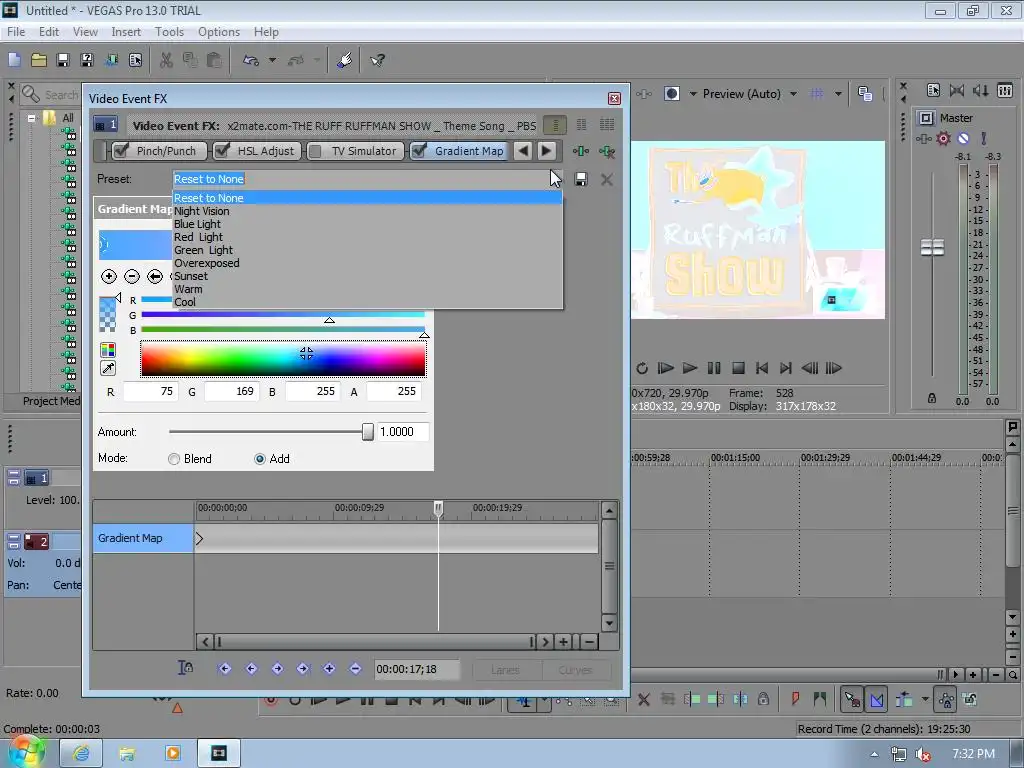The image size is (1024, 768).
Task: Open the Undo history dropdown arrow
Action: pyautogui.click(x=272, y=60)
